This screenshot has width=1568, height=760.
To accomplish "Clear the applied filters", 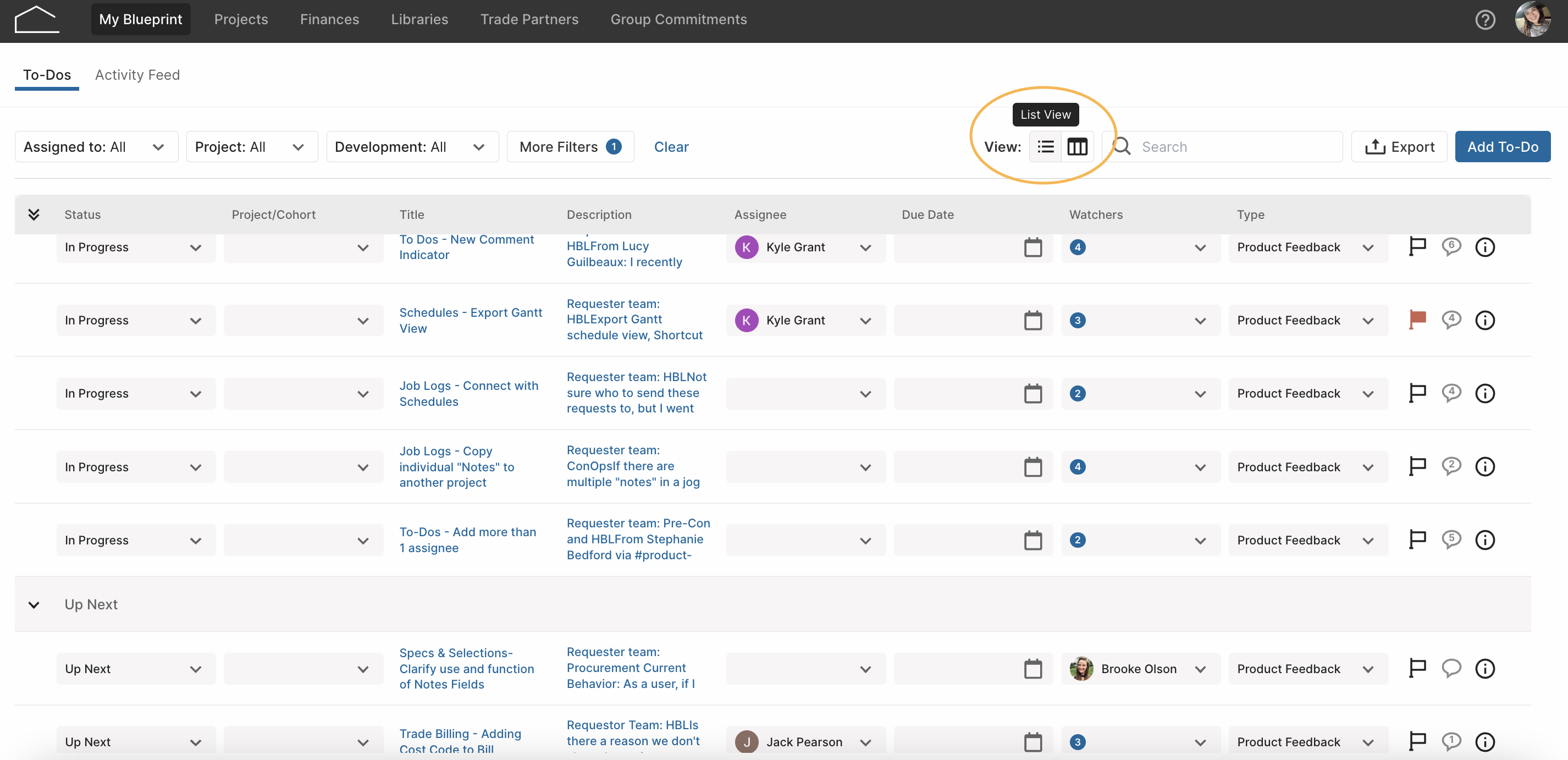I will coord(671,147).
